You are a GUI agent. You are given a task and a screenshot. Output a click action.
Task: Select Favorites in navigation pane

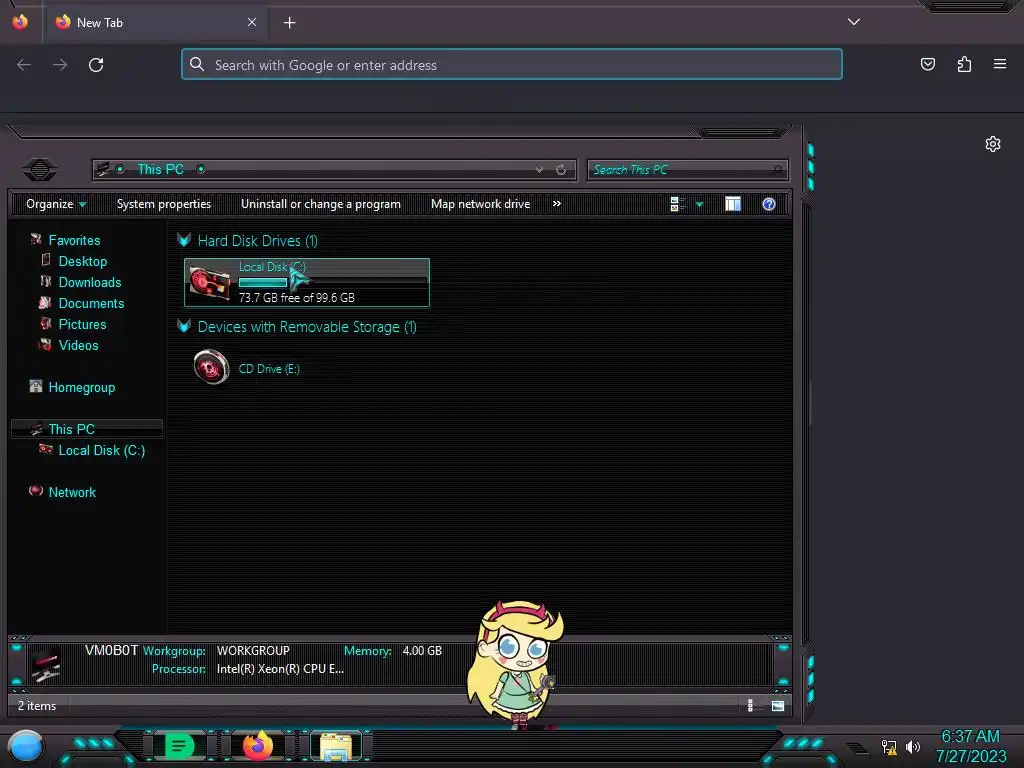pos(74,240)
